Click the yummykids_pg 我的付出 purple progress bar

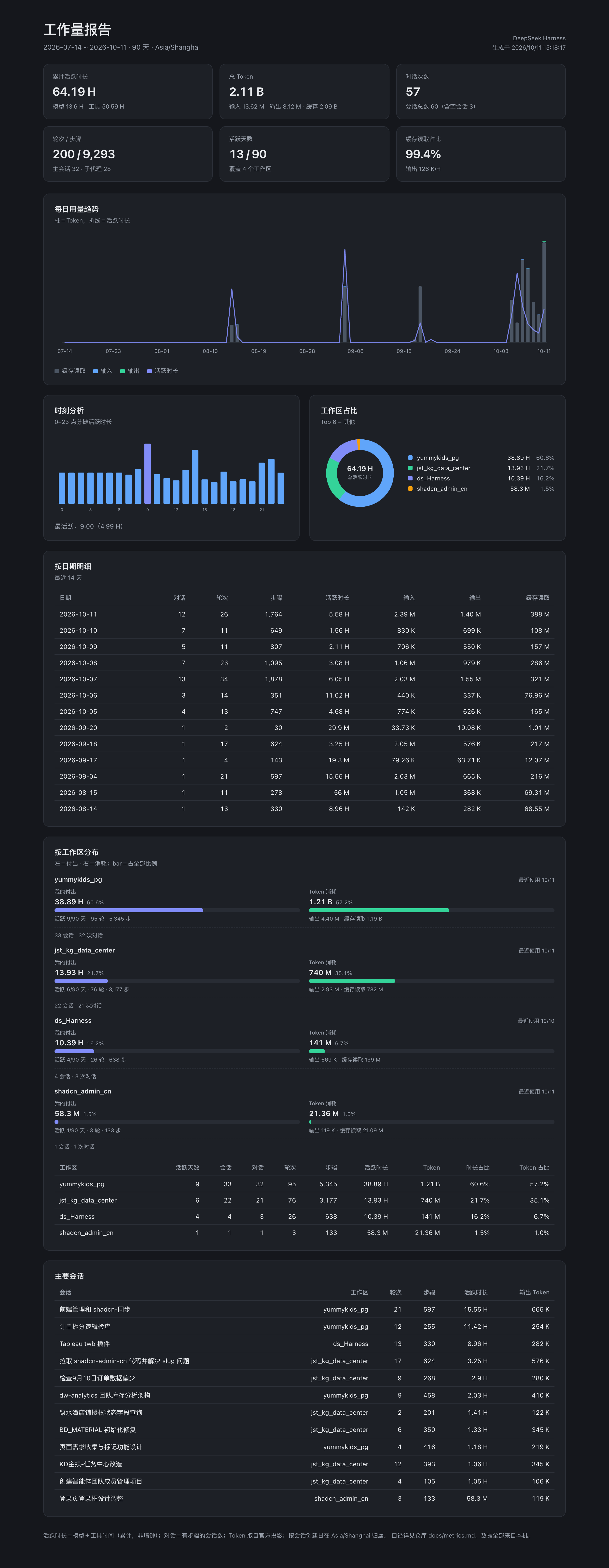129,910
